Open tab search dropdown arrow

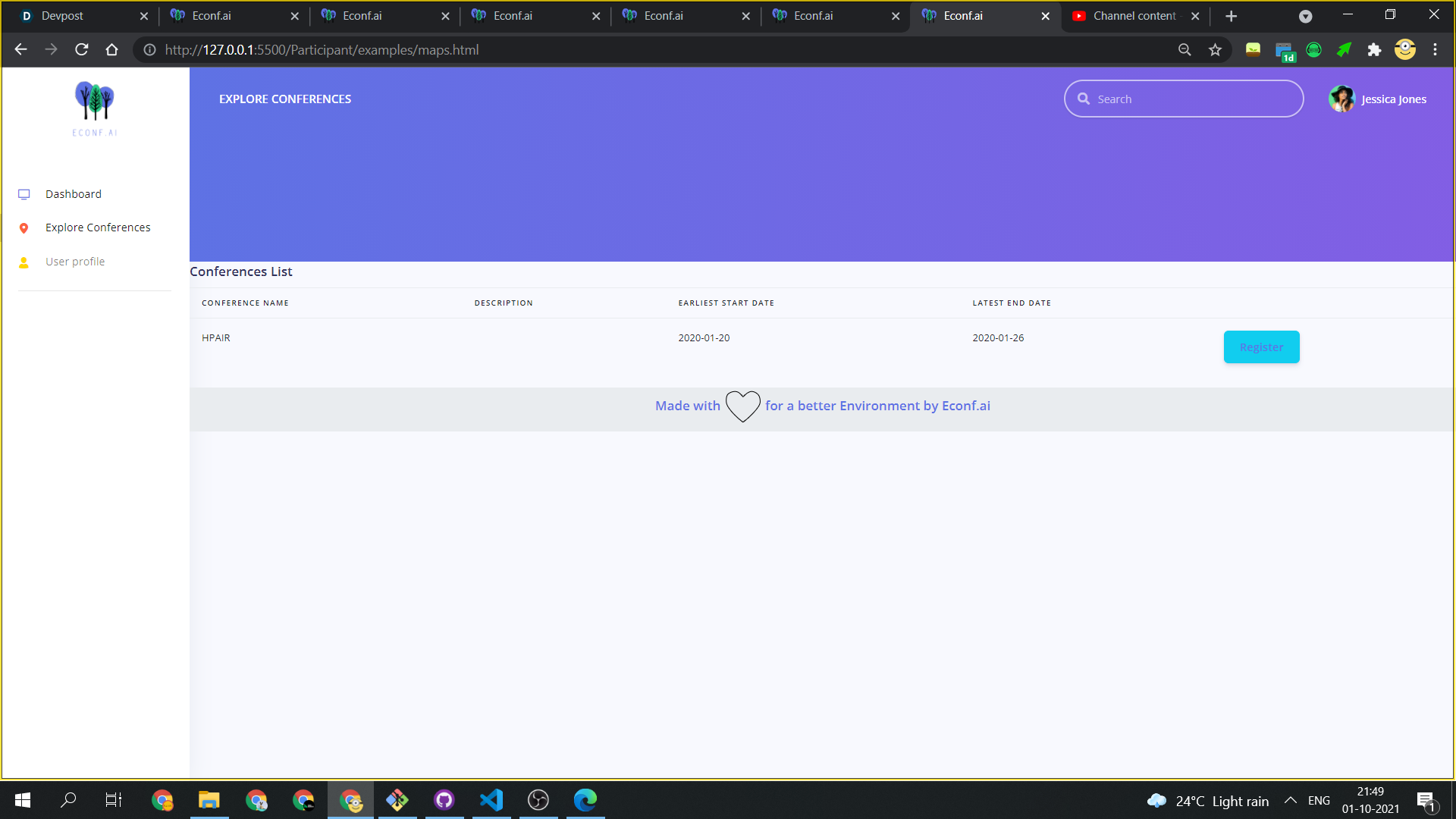[1305, 16]
